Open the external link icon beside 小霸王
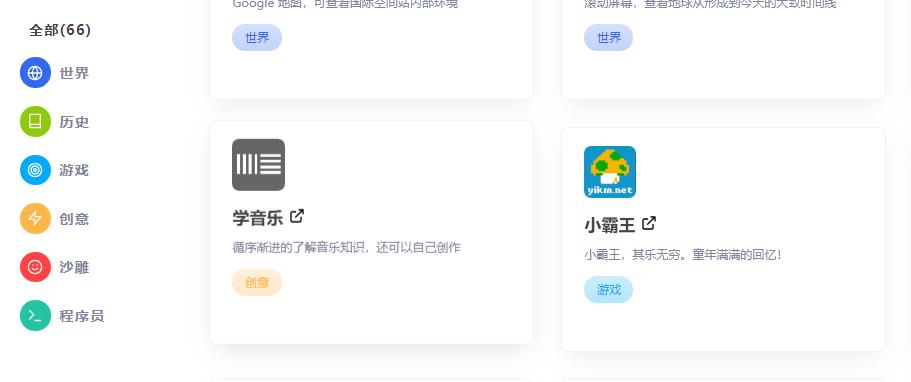The height and width of the screenshot is (382, 911). coord(649,223)
